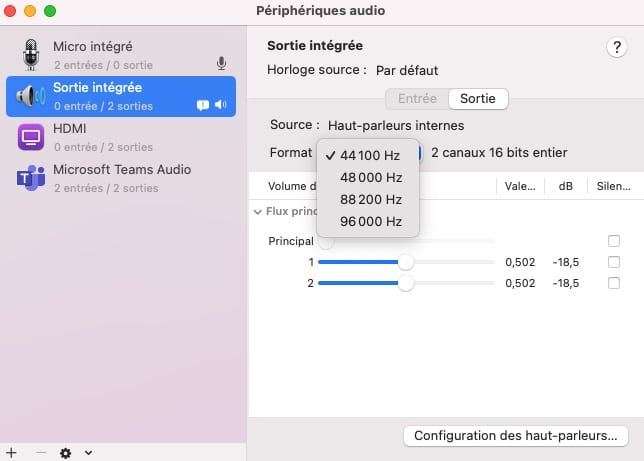The image size is (644, 461).
Task: Click the default output speaker badge
Action: pyautogui.click(x=221, y=104)
